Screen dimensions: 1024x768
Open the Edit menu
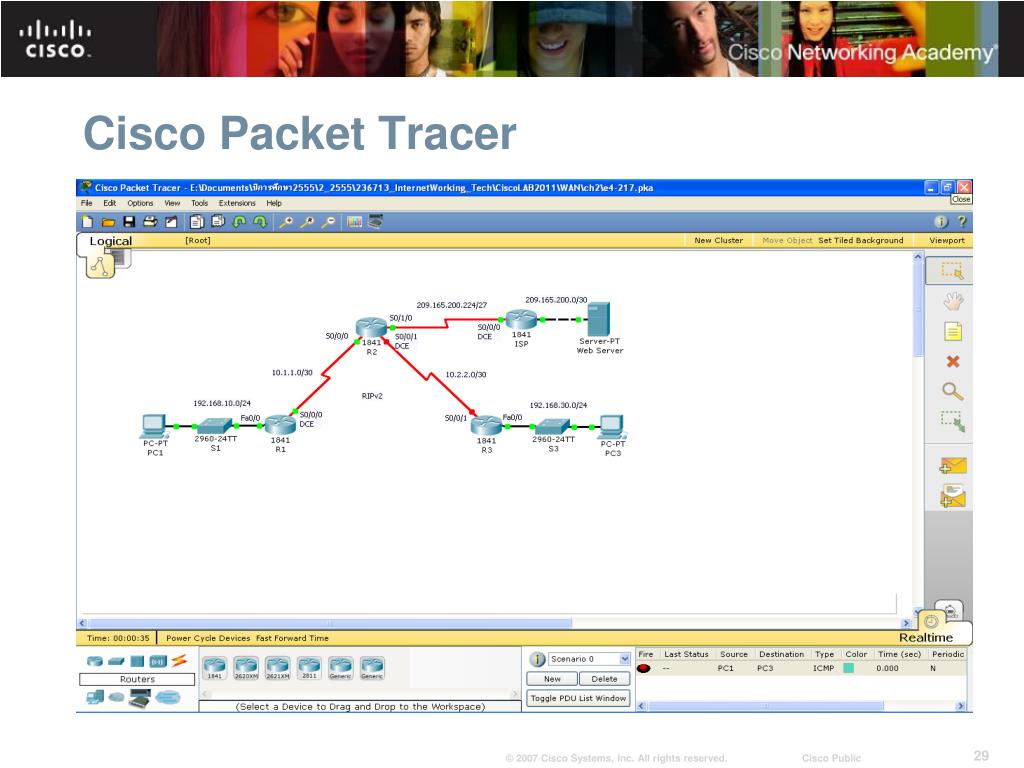click(110, 203)
